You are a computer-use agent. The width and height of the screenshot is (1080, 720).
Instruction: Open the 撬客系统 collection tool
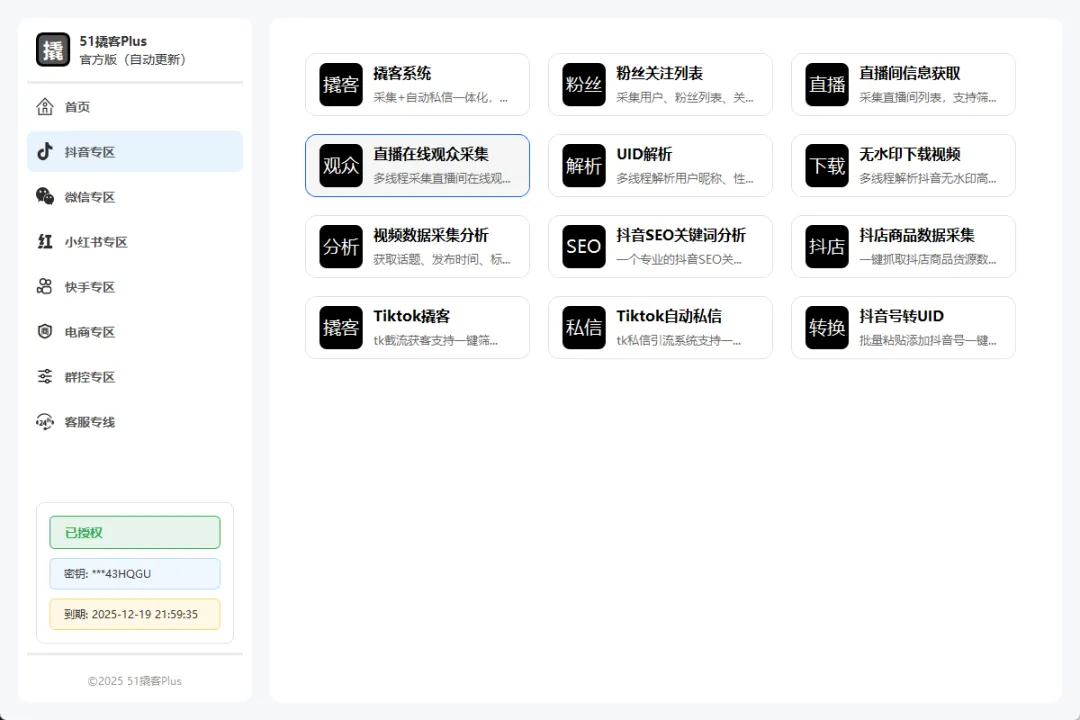point(341,84)
